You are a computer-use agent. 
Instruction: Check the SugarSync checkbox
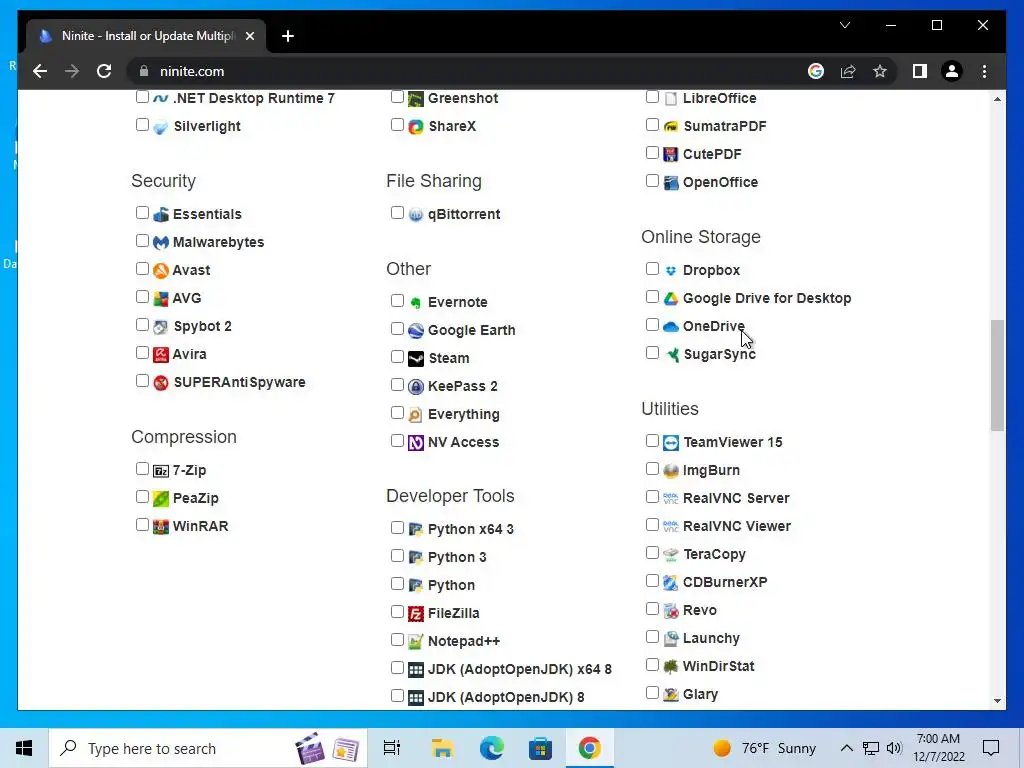click(652, 353)
